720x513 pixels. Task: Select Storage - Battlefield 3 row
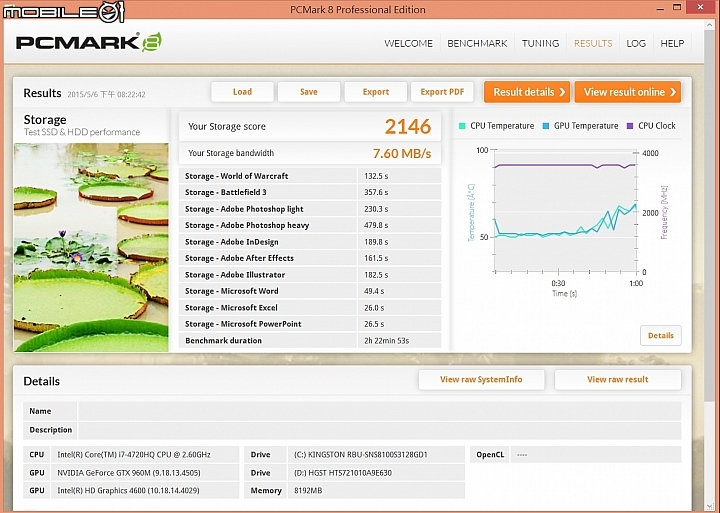coord(310,192)
